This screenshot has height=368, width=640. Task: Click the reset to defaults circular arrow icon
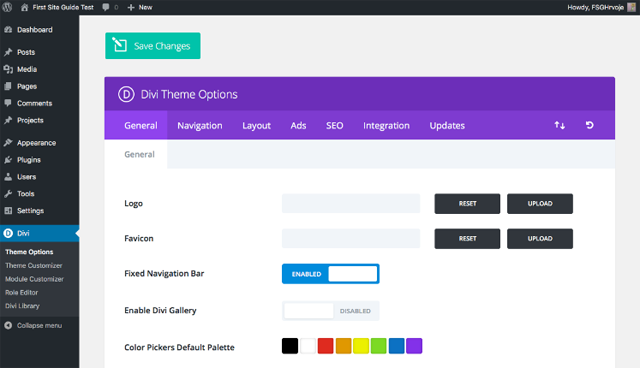pos(589,125)
